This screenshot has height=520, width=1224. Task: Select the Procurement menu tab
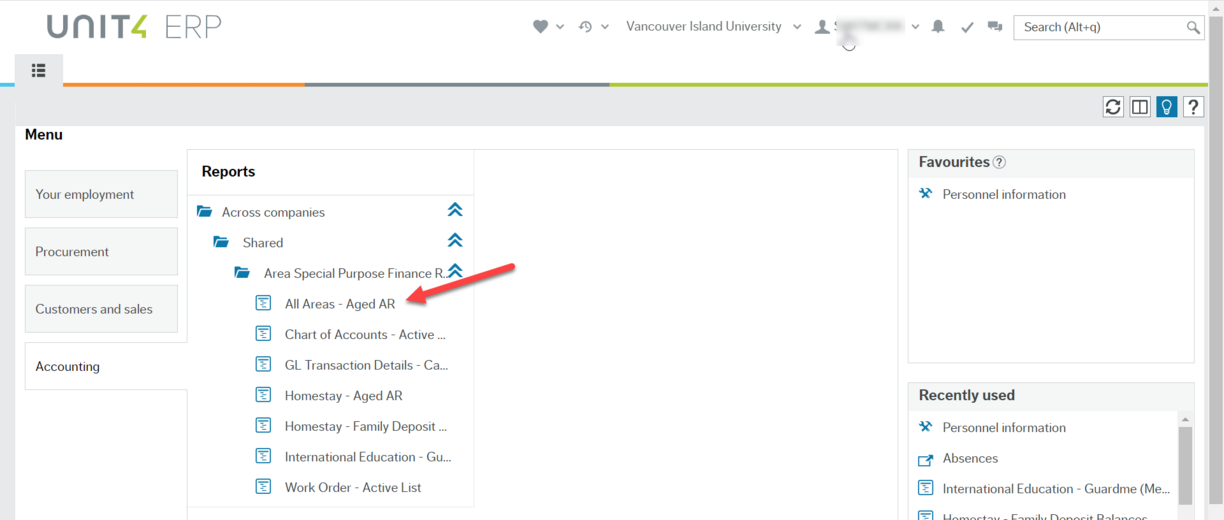[x=101, y=252]
